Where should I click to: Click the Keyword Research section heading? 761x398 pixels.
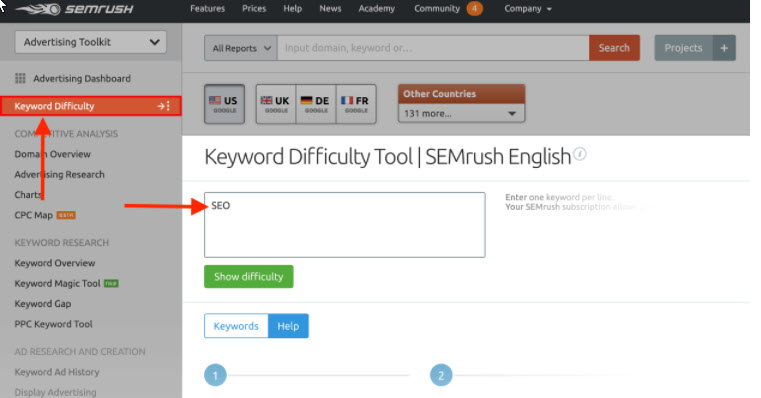[x=62, y=243]
